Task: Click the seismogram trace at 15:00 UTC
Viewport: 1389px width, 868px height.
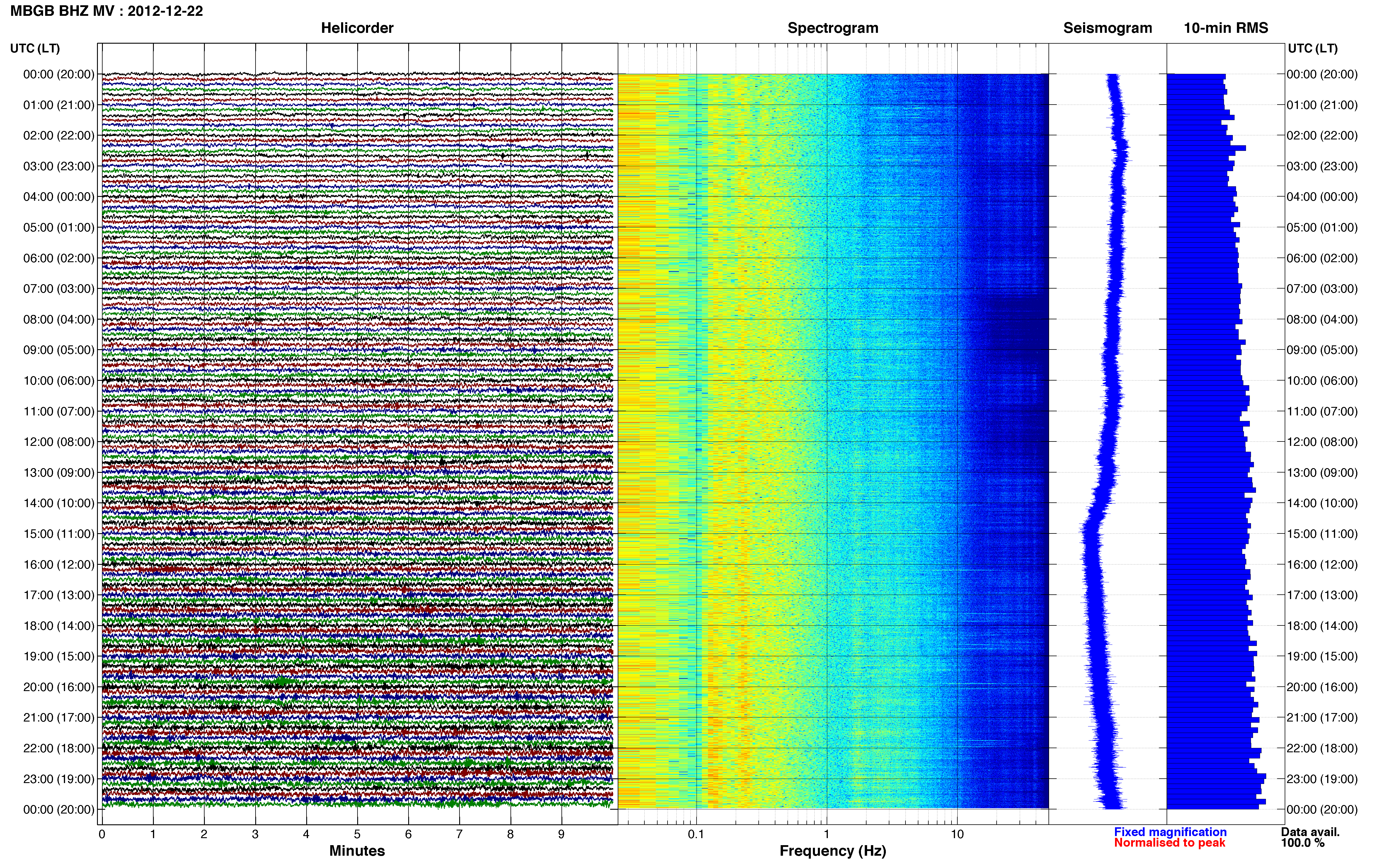Action: 1090,534
